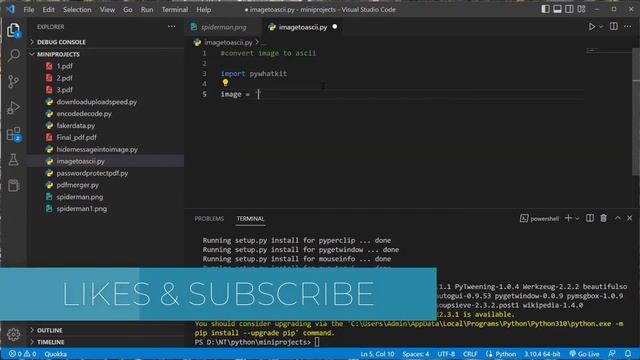The height and width of the screenshot is (360, 640).
Task: Open Run and Debug view
Action: [x=13, y=108]
